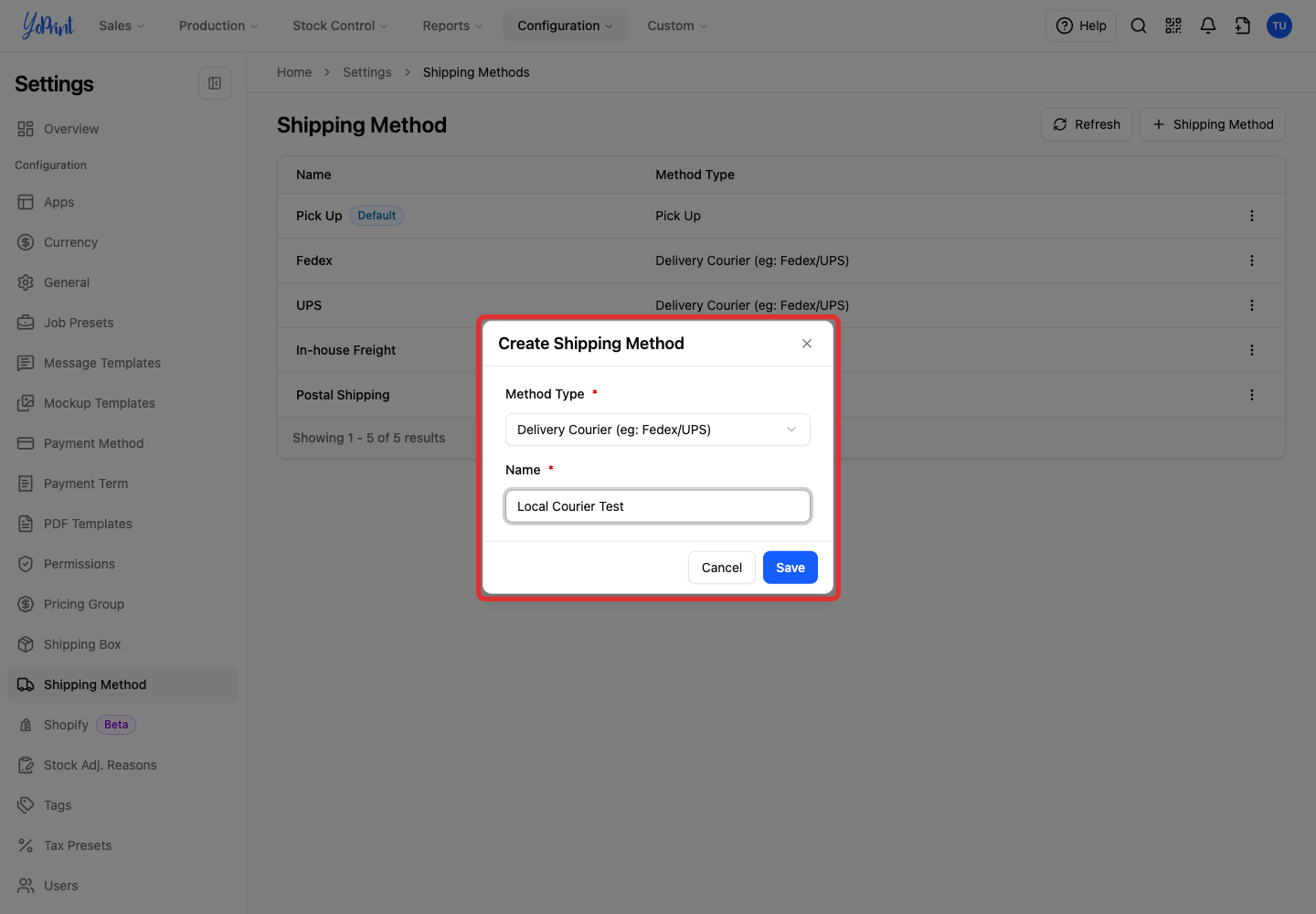This screenshot has width=1316, height=914.
Task: Expand the Production menu
Action: [x=218, y=26]
